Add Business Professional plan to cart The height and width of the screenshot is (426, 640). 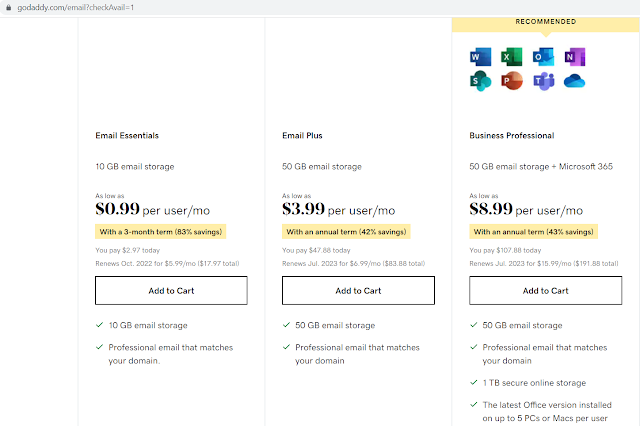point(545,290)
